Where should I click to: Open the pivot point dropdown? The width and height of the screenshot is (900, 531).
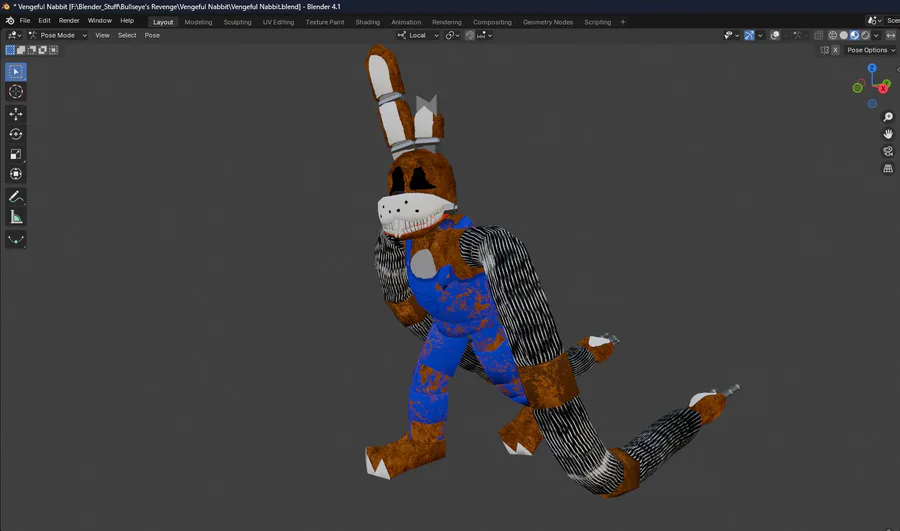(x=452, y=36)
